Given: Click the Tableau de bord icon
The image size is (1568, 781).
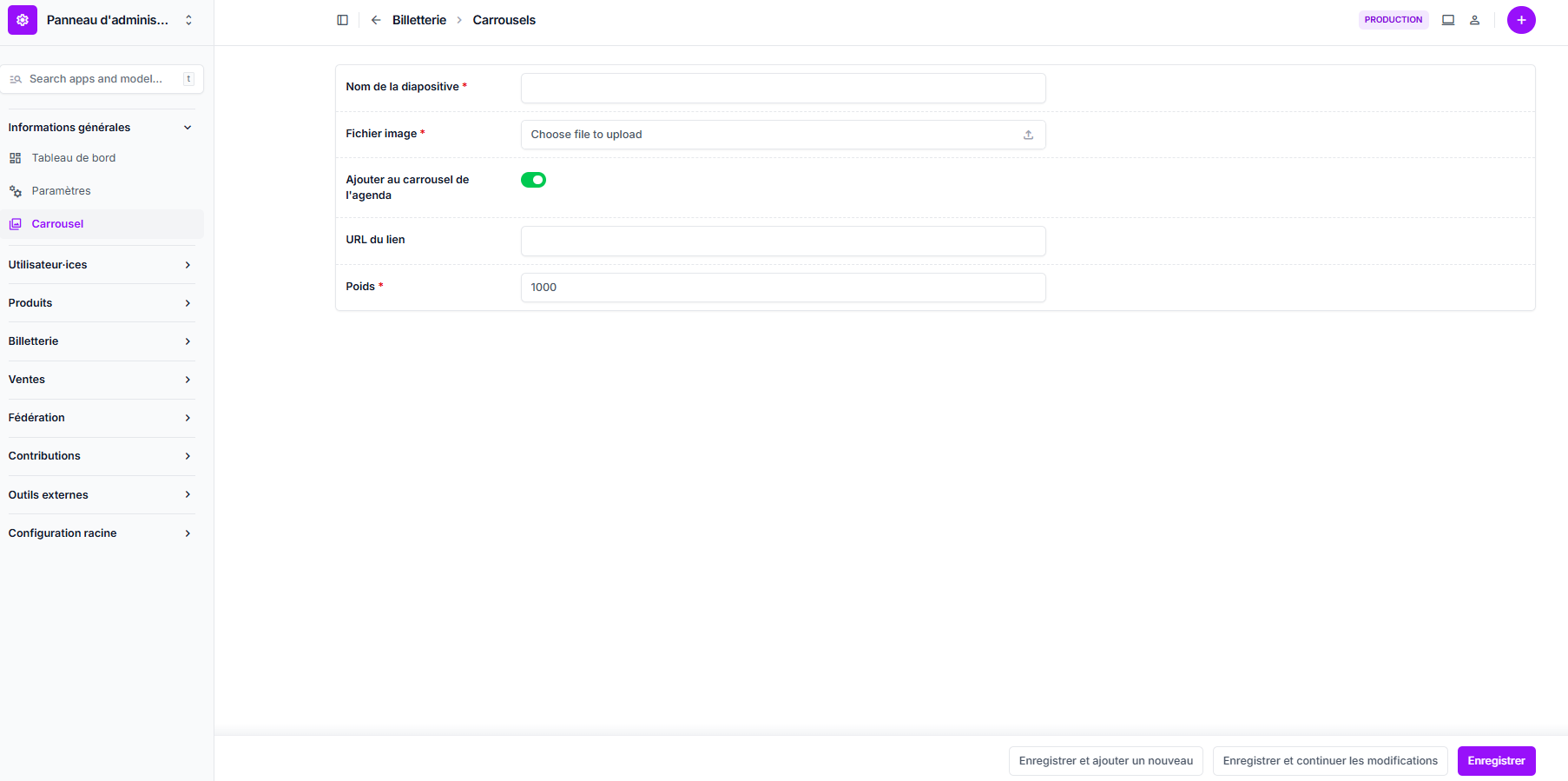Looking at the screenshot, I should (x=16, y=158).
